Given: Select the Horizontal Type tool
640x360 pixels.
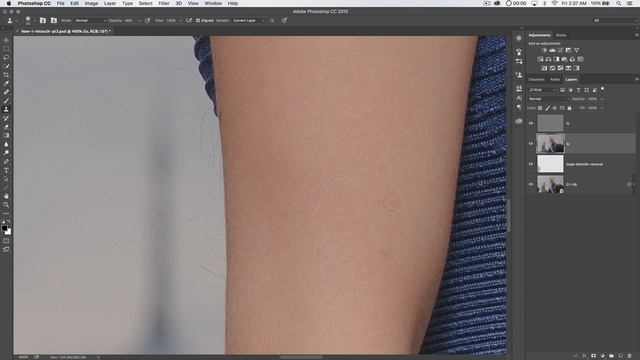Looking at the screenshot, I should (x=6, y=170).
